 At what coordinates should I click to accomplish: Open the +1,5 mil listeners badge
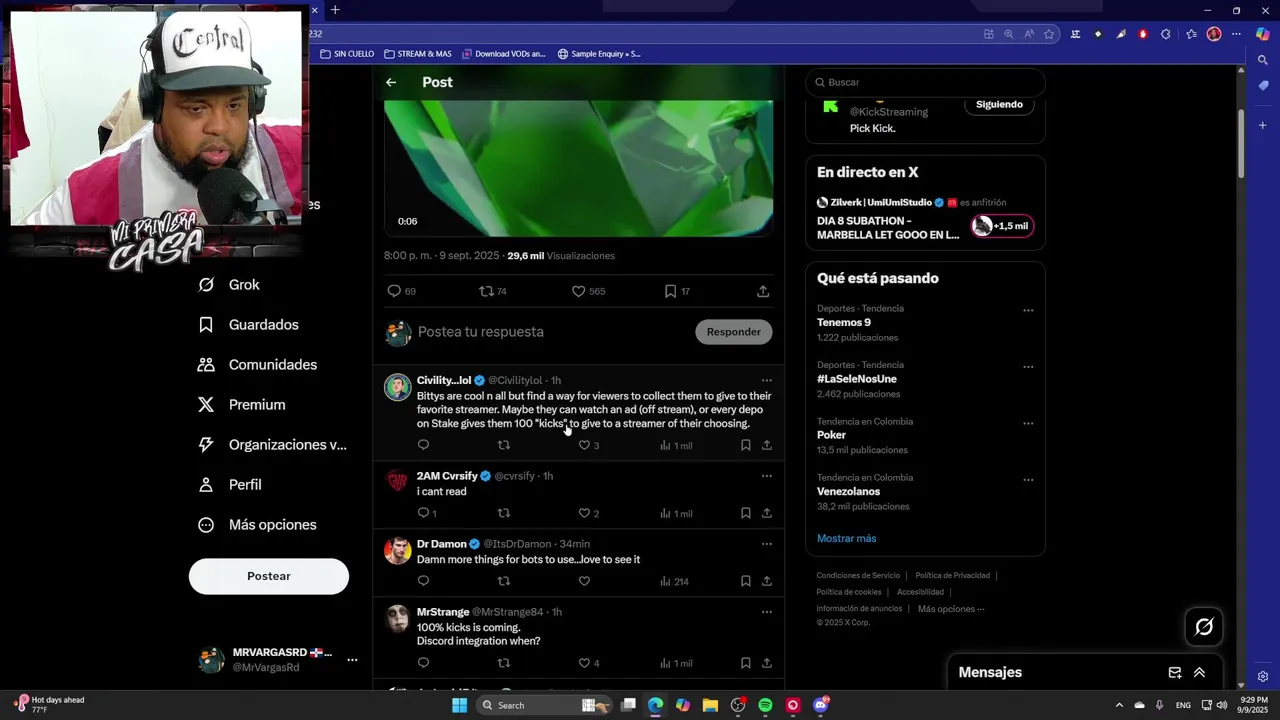pos(1002,226)
